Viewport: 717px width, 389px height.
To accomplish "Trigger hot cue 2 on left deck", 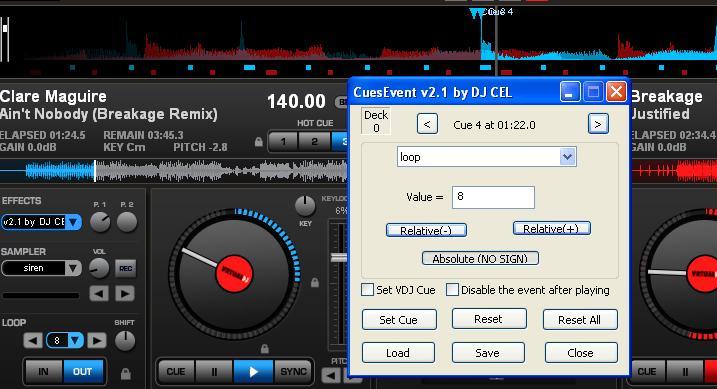I will (x=314, y=141).
